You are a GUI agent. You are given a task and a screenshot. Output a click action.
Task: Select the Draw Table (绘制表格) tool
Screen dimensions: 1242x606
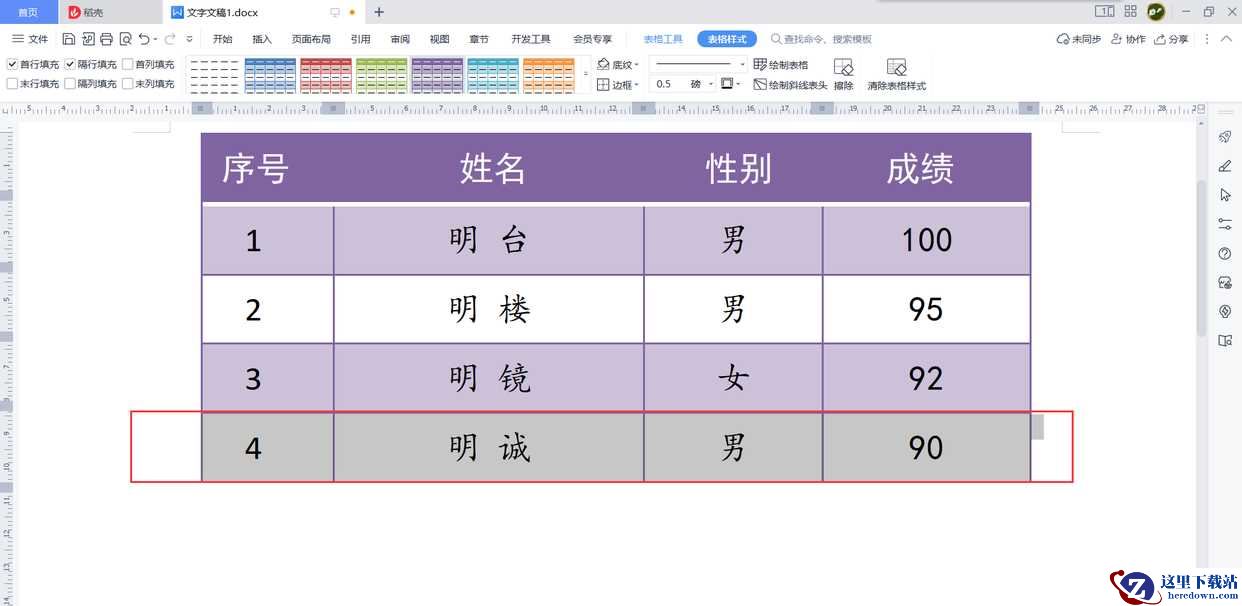click(x=781, y=65)
